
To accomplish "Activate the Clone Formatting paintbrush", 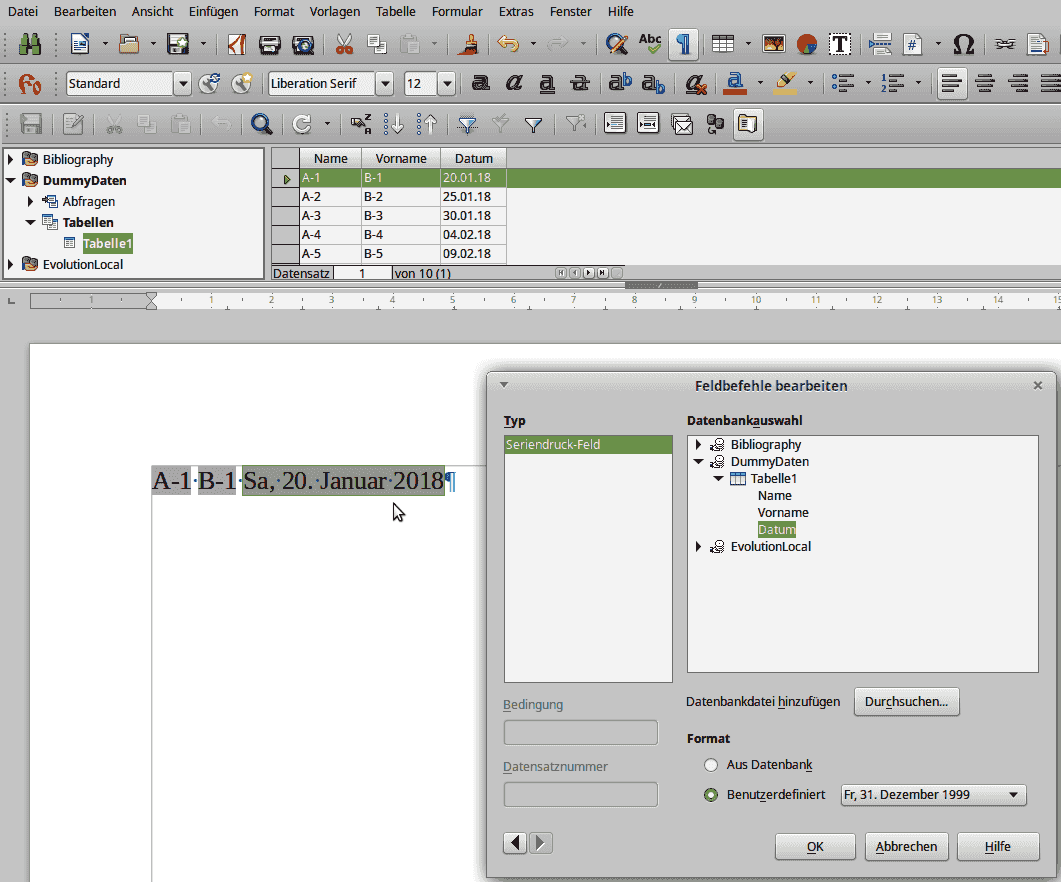I will tap(468, 45).
